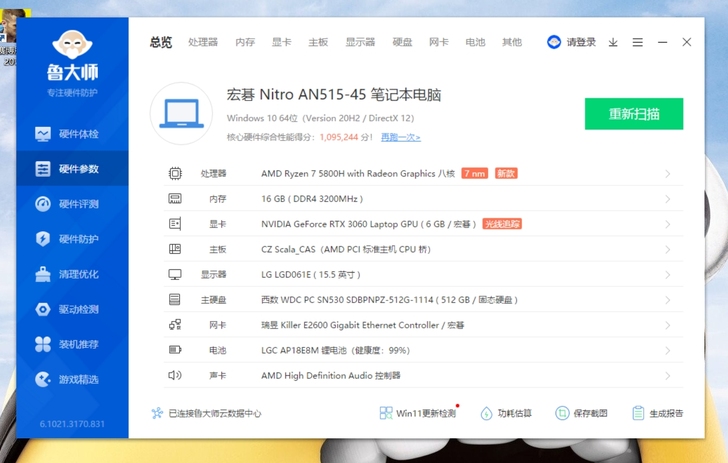Click the green 重新扫描 button

click(634, 114)
